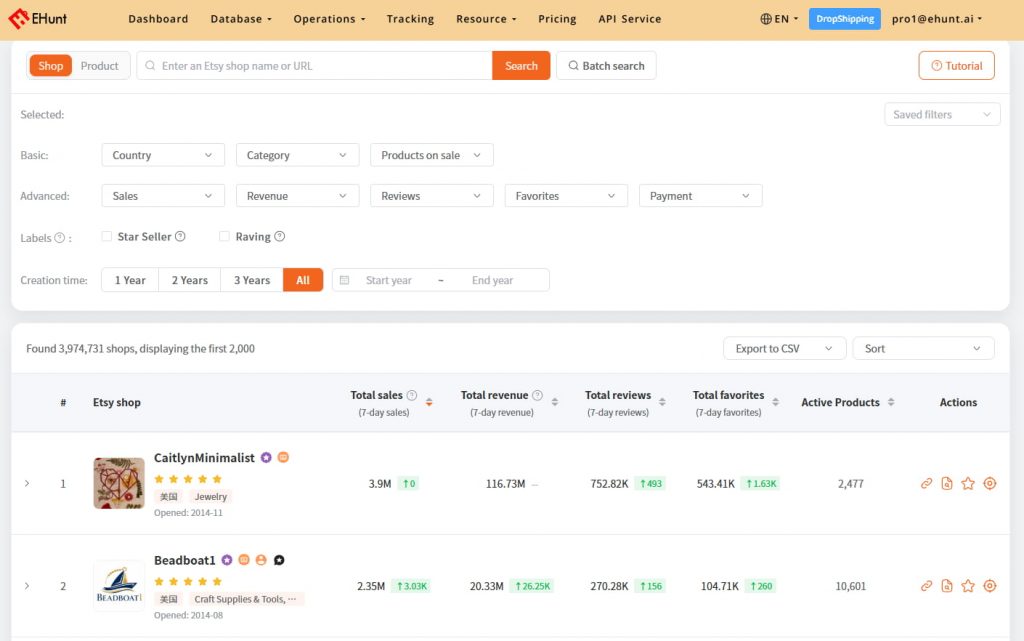This screenshot has height=641, width=1024.
Task: Open the Payment filter dropdown
Action: [700, 196]
